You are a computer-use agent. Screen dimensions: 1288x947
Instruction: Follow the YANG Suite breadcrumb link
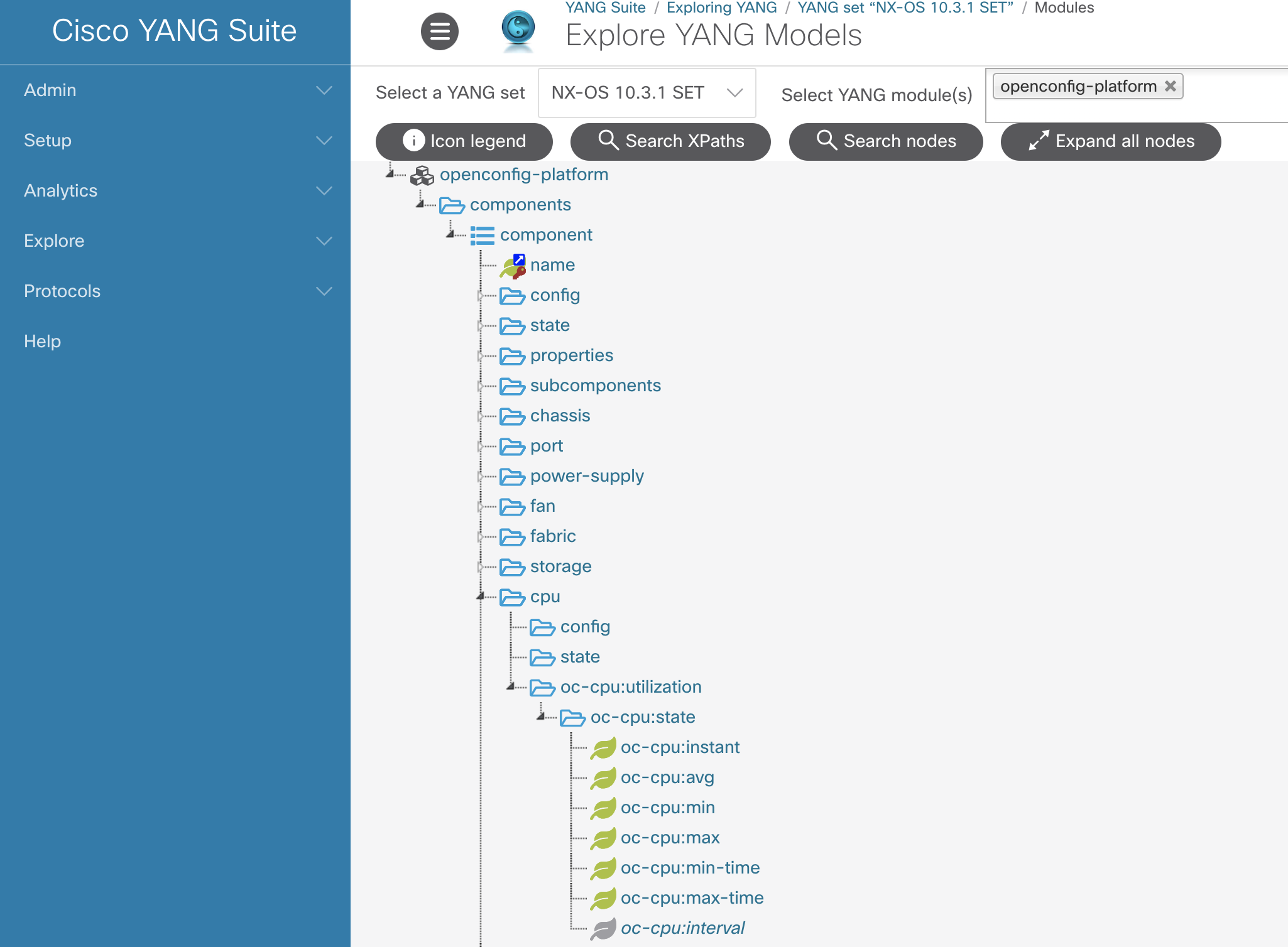(x=605, y=8)
